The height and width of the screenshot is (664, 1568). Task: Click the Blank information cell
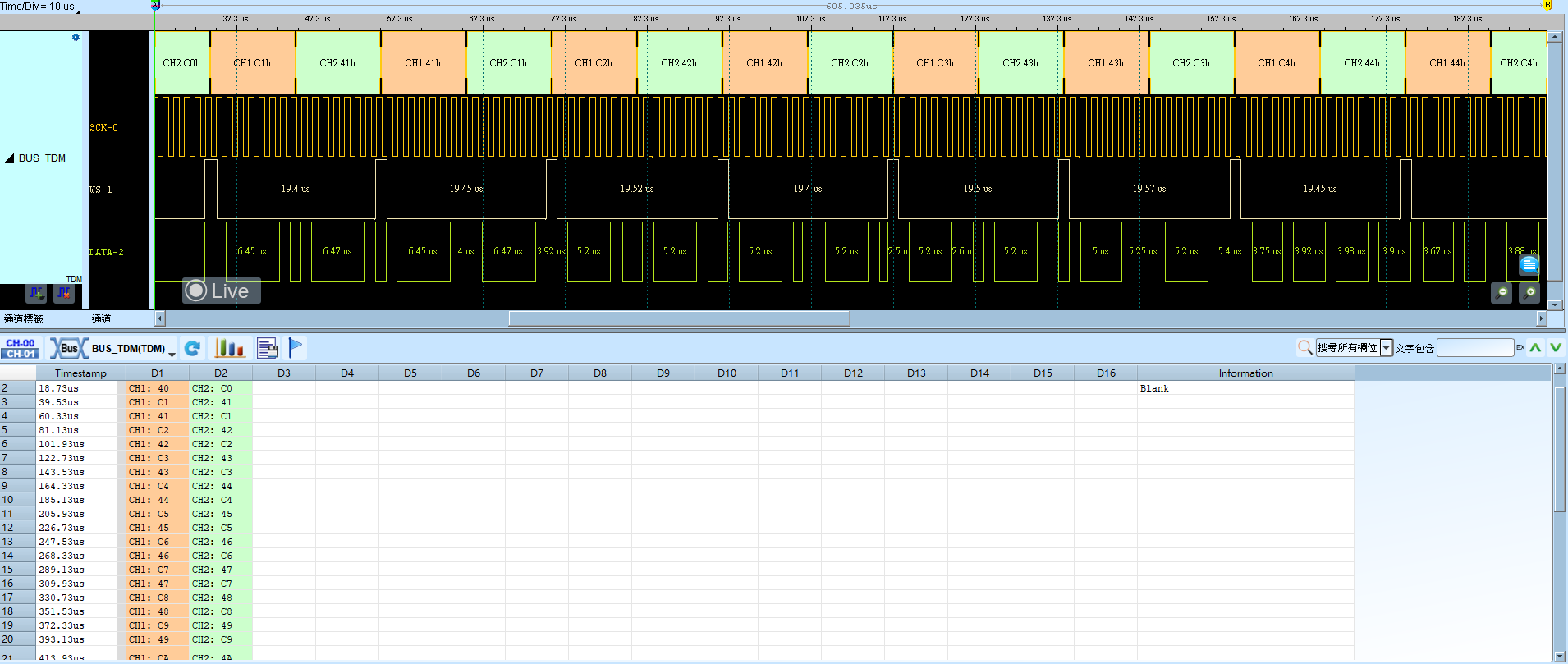(x=1245, y=388)
